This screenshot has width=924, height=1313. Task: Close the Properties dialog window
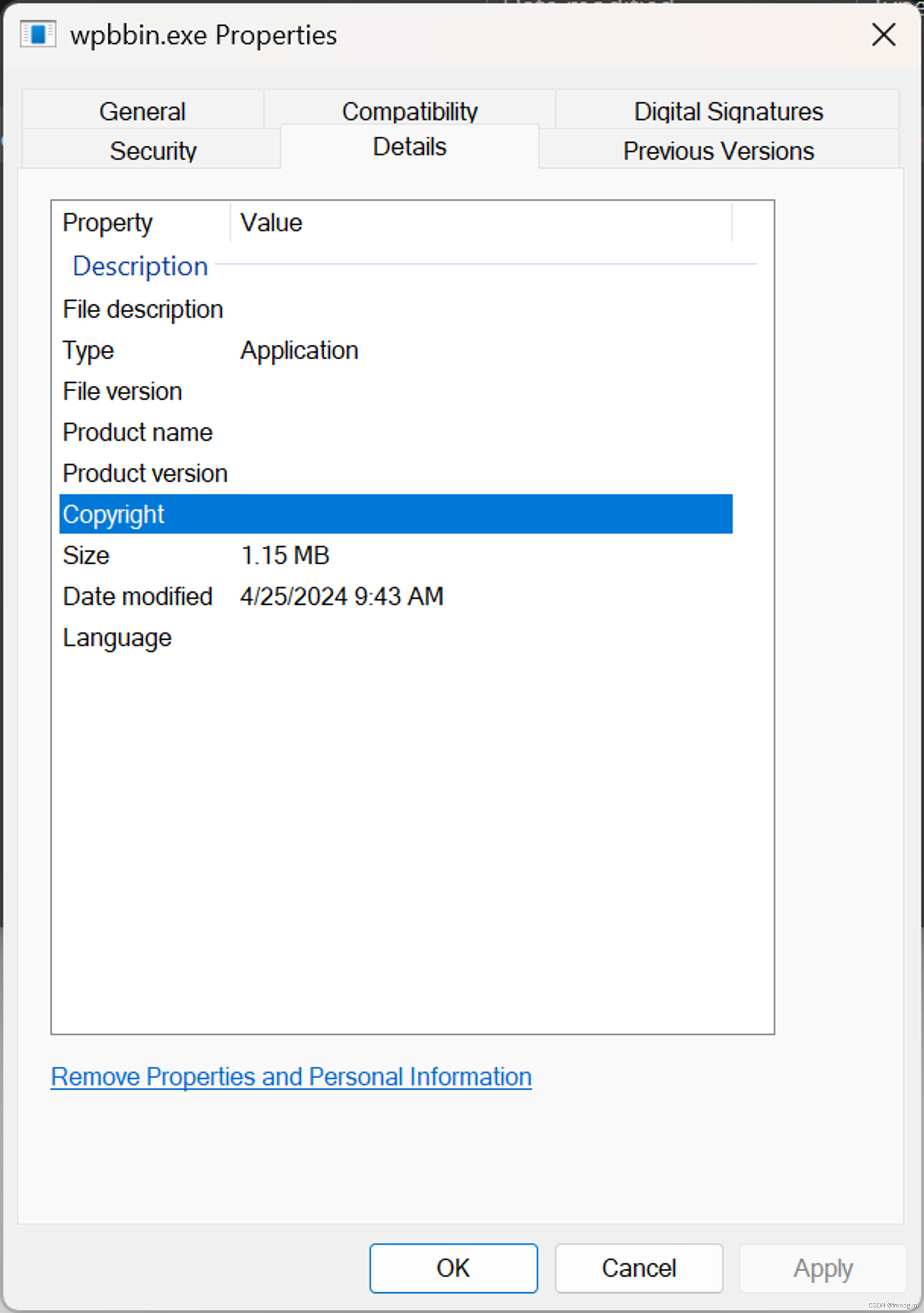click(x=883, y=35)
